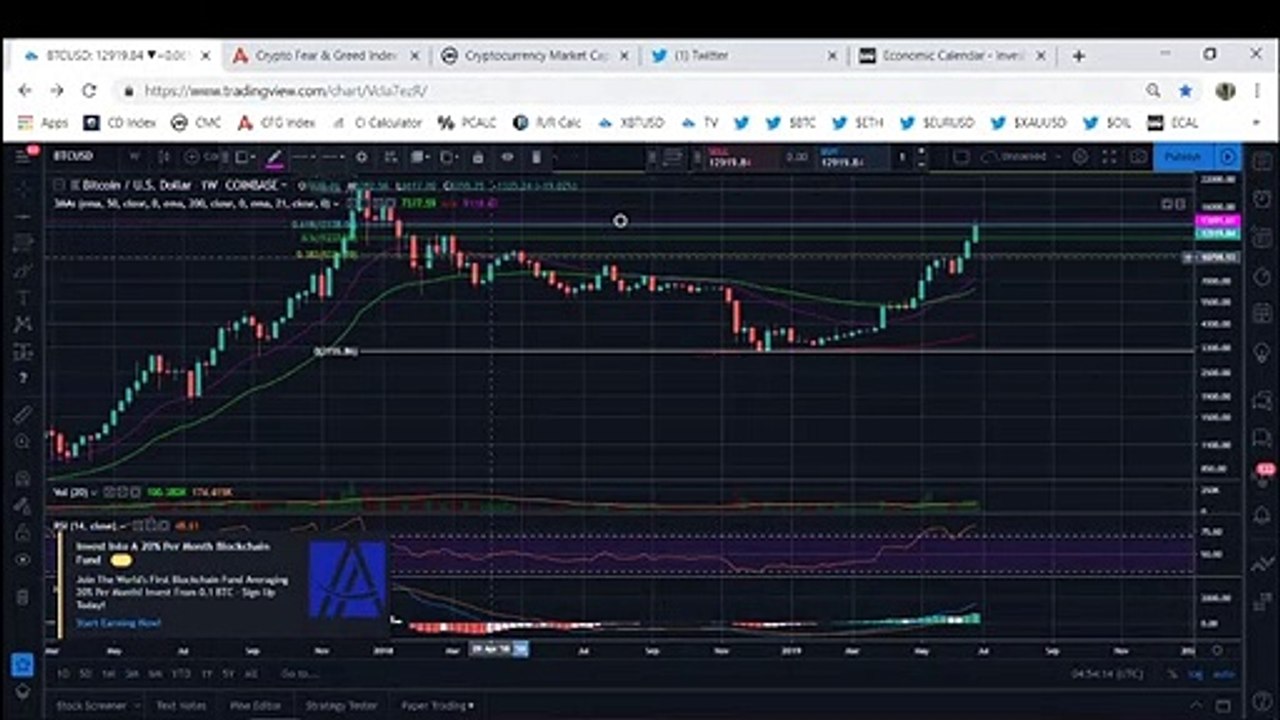
Task: Open the CI Calculator bookmark
Action: [x=378, y=123]
